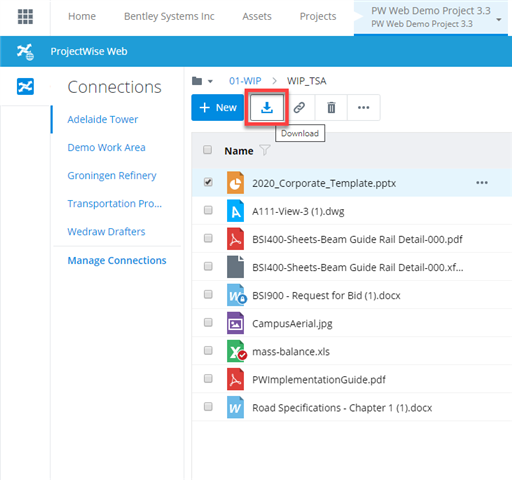512x480 pixels.
Task: Open PWImplementationGuide.pdf file name
Action: click(319, 379)
